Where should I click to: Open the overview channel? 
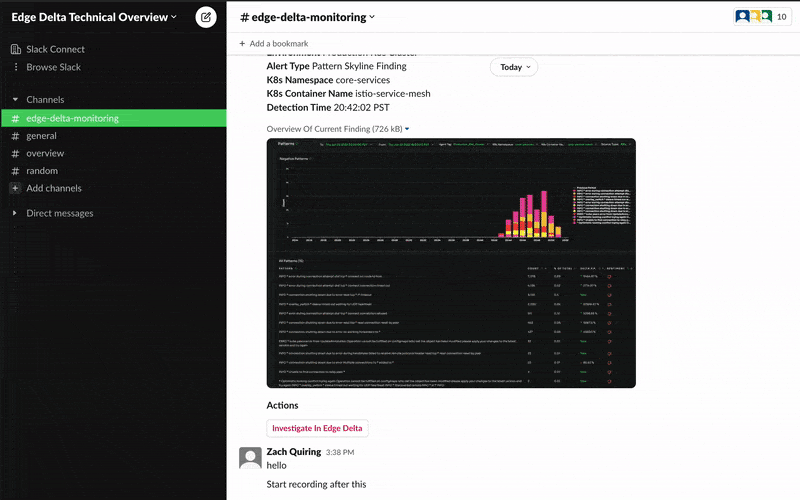[x=45, y=153]
